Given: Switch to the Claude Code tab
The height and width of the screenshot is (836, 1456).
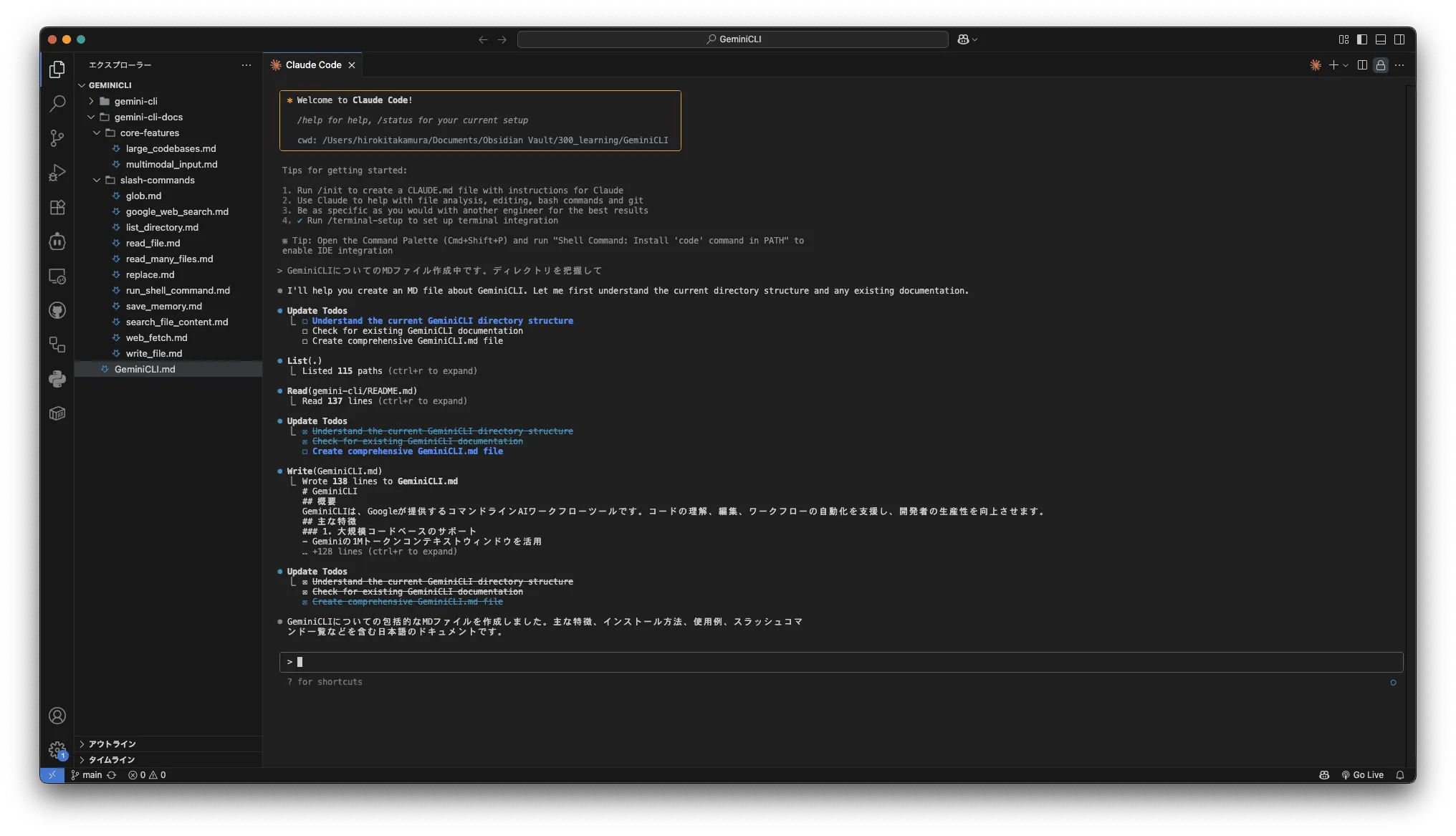Looking at the screenshot, I should pos(312,64).
